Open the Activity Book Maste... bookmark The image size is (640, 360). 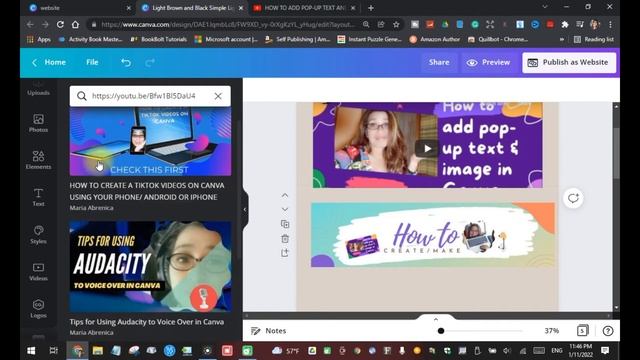(x=90, y=40)
